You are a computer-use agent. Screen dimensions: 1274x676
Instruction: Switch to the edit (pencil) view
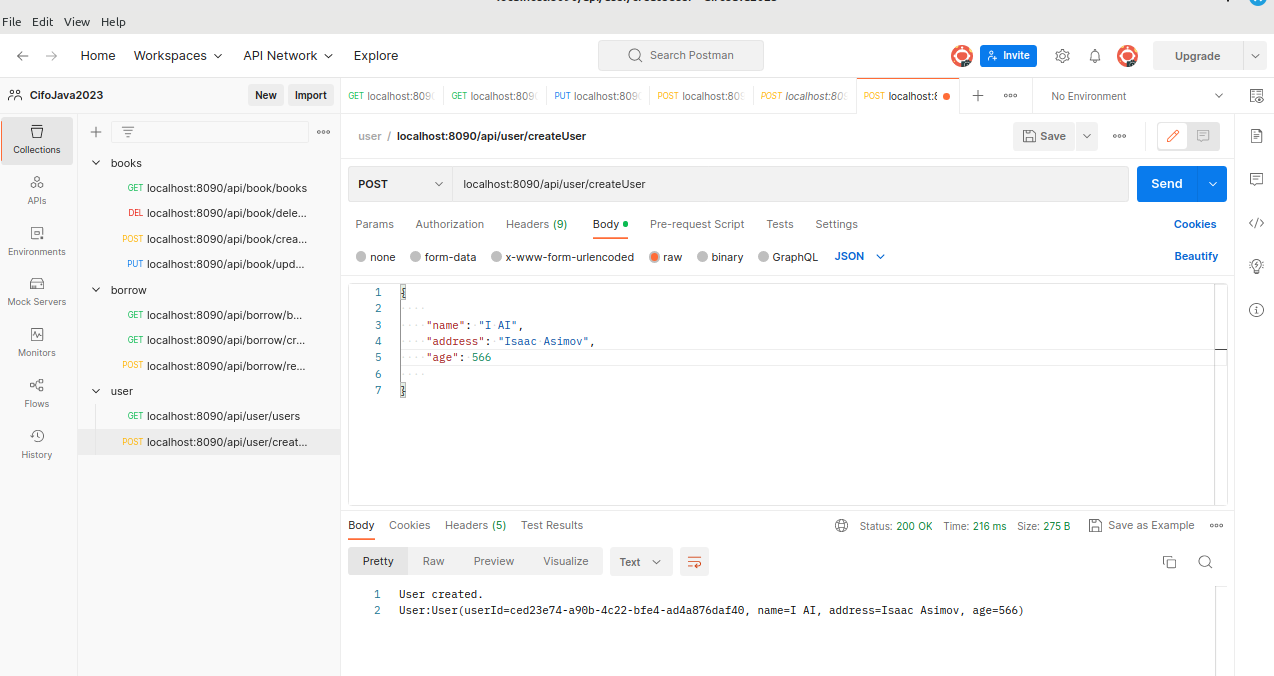(1173, 136)
